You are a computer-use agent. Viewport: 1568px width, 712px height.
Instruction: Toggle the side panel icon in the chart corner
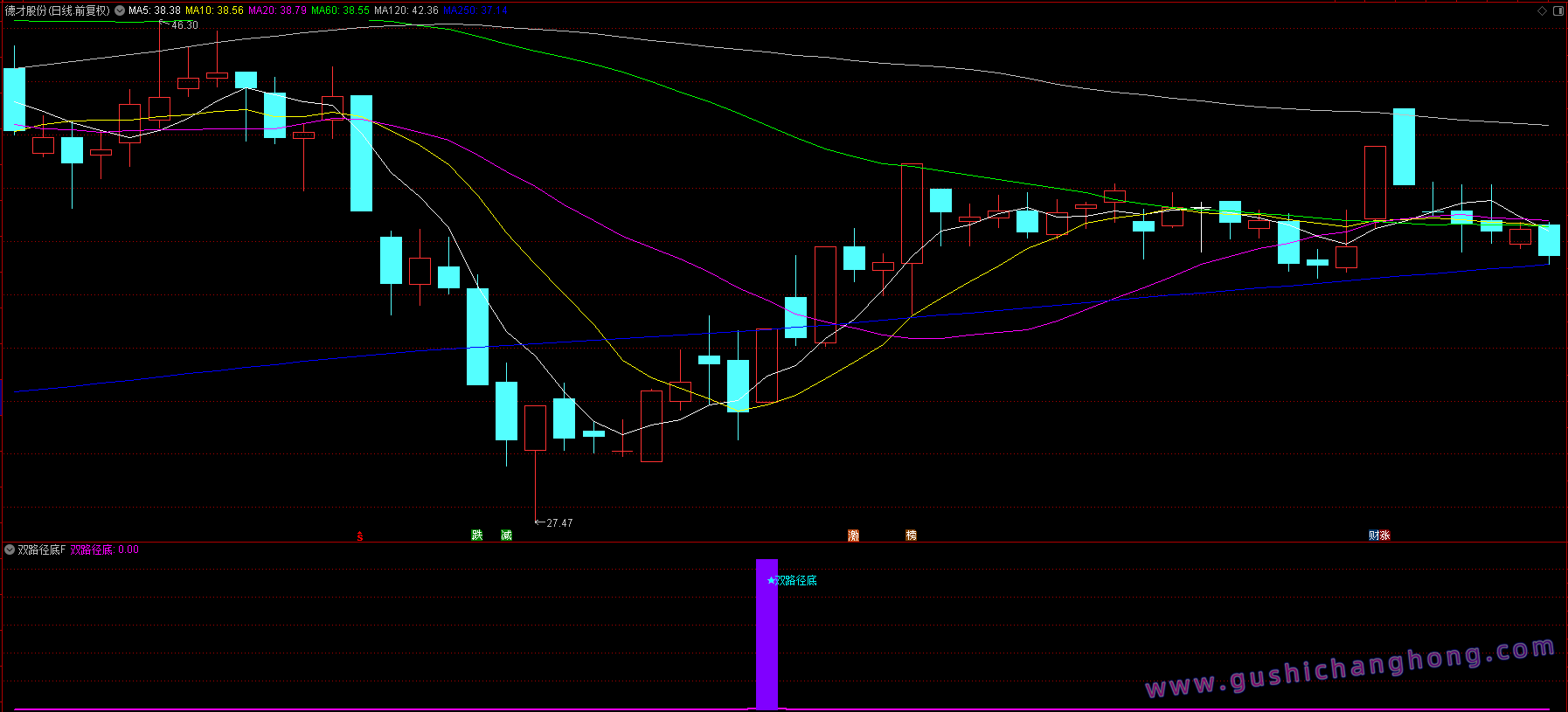[x=1558, y=10]
